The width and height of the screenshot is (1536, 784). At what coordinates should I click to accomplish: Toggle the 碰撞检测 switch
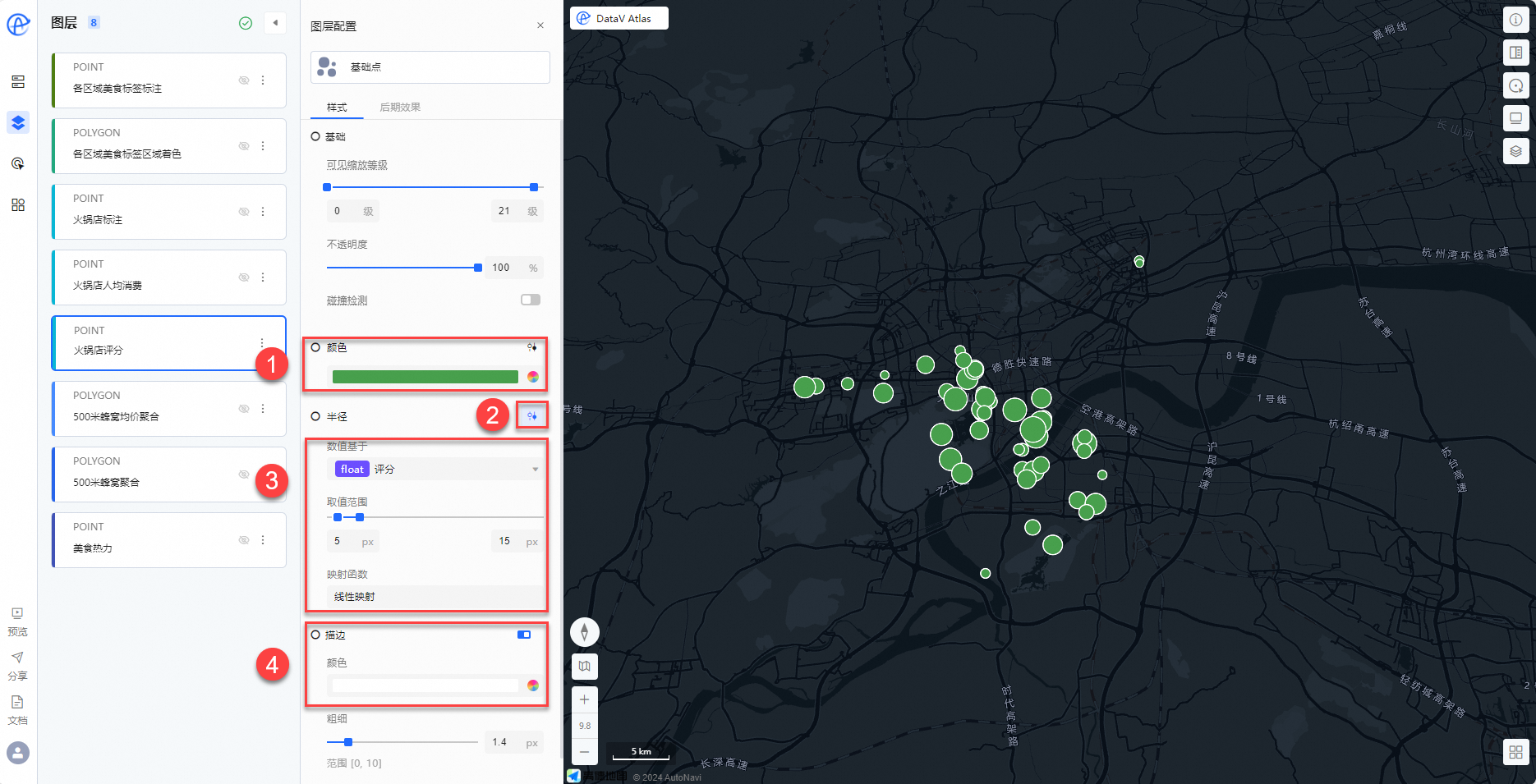tap(531, 300)
